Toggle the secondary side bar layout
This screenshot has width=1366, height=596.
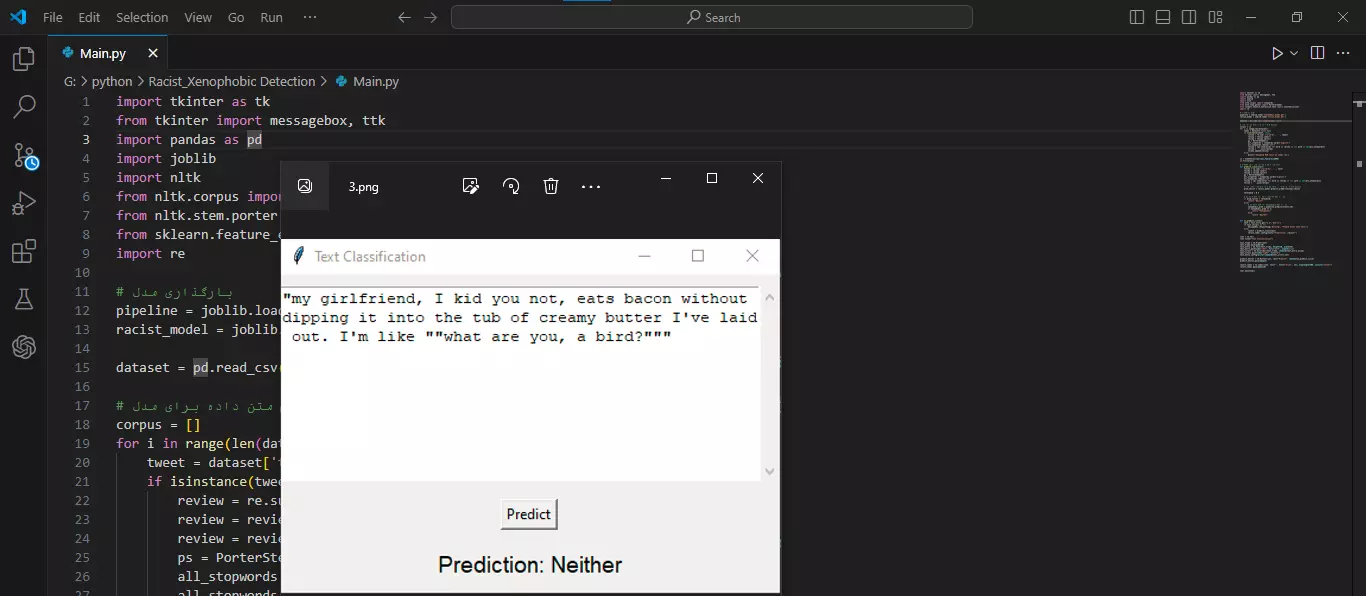click(x=1189, y=17)
